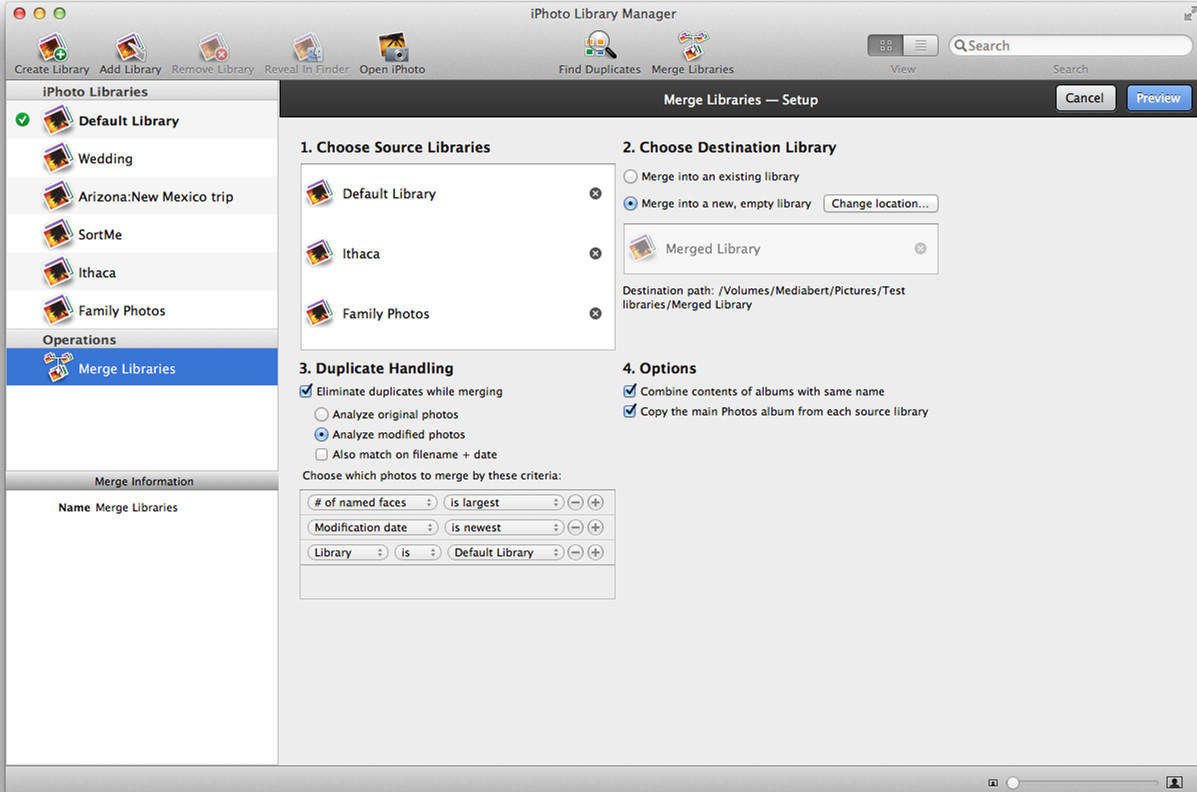Select 'Merge into an existing library' option

[x=631, y=176]
